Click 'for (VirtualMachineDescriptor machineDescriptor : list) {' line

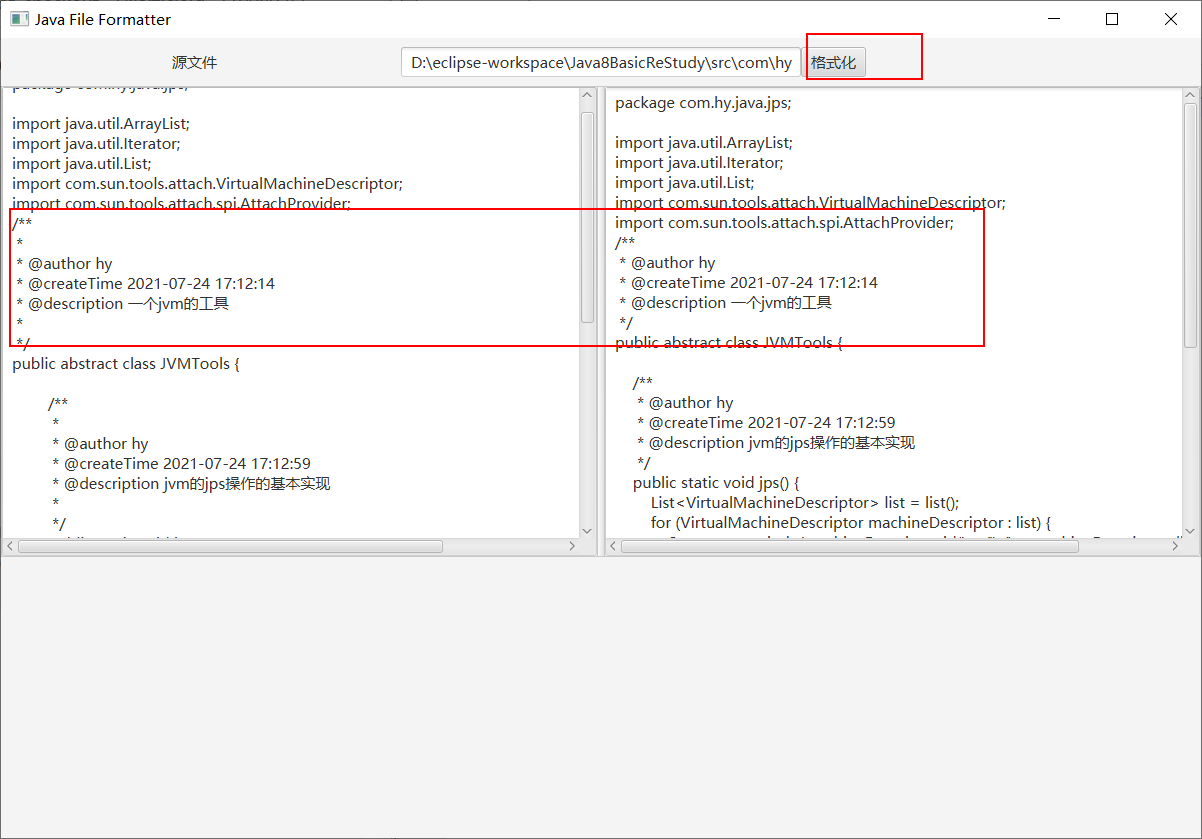coord(850,522)
